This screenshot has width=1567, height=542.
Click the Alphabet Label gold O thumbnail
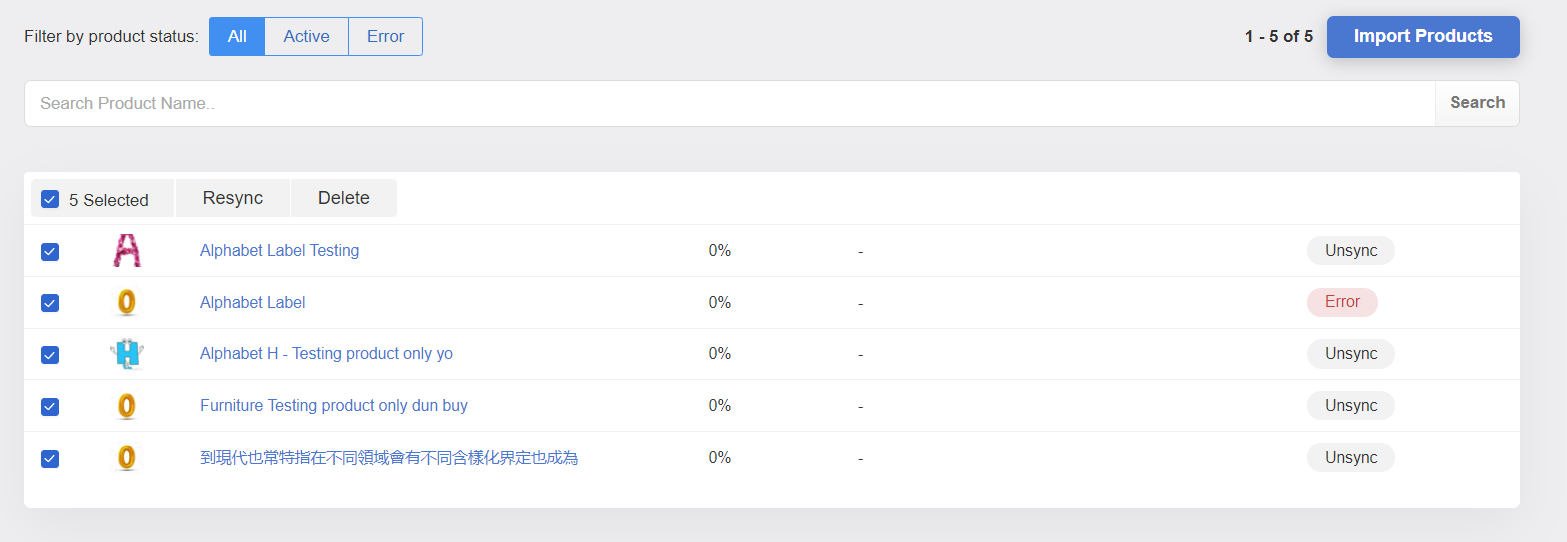pos(126,302)
